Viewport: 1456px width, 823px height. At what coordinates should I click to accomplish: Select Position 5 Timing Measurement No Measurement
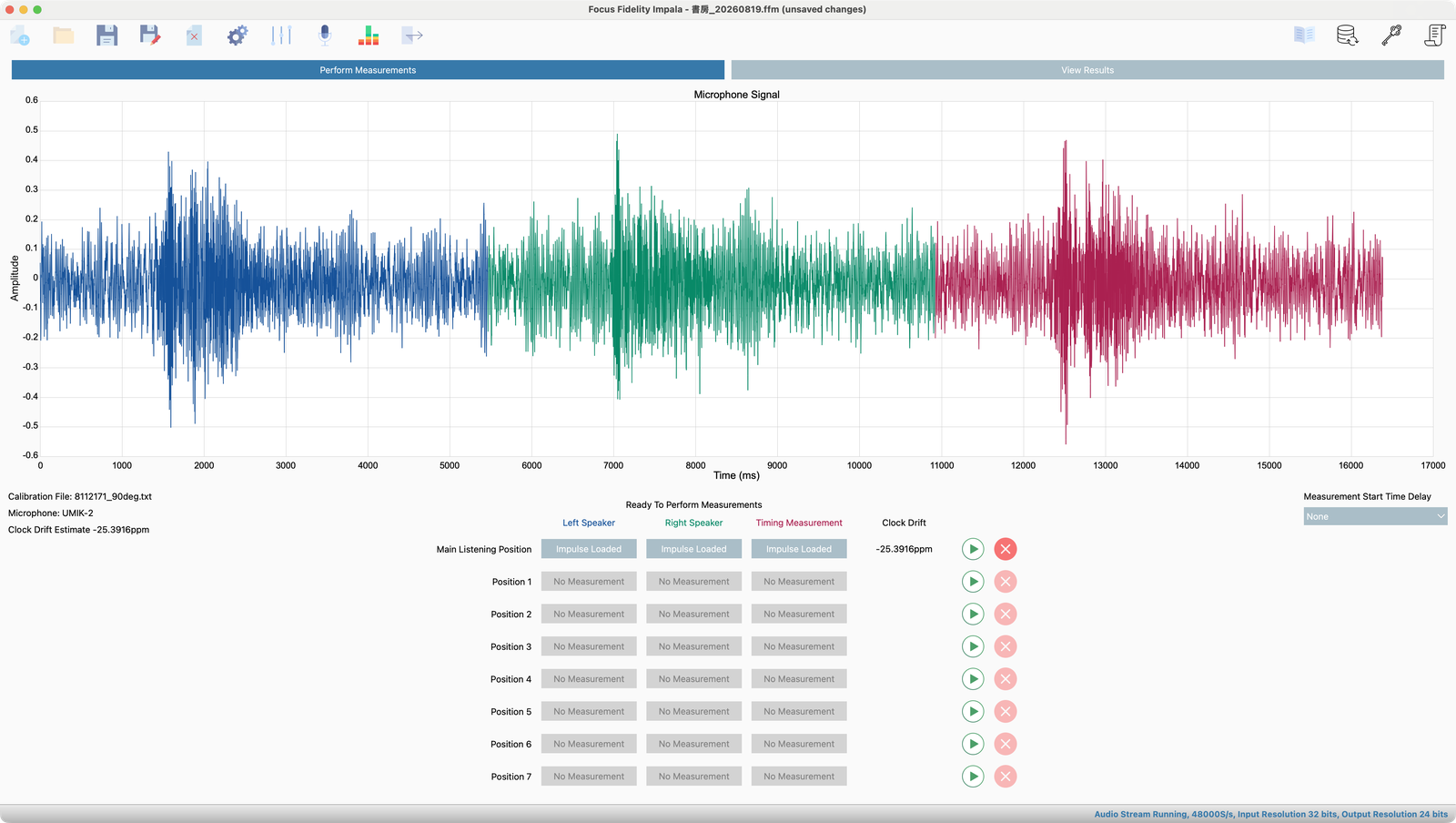click(799, 712)
